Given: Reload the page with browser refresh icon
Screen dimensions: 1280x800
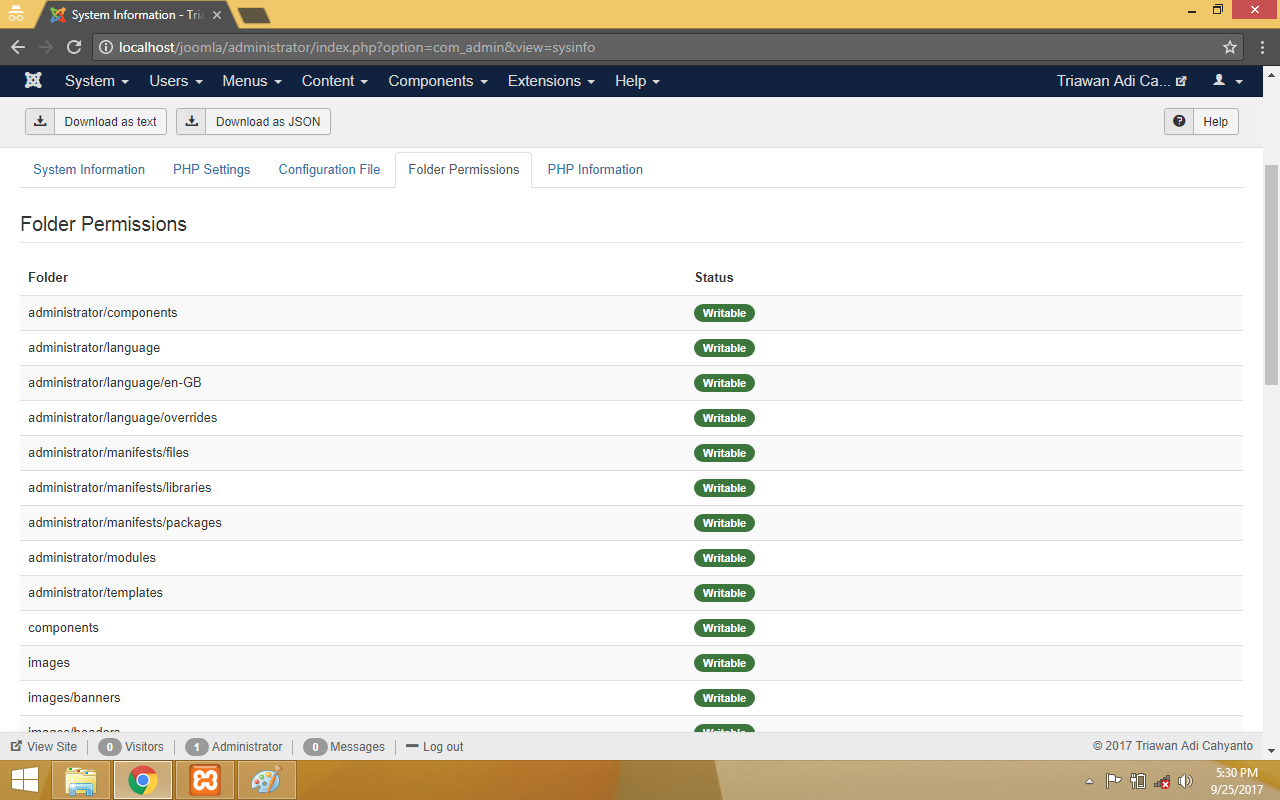Looking at the screenshot, I should point(74,47).
